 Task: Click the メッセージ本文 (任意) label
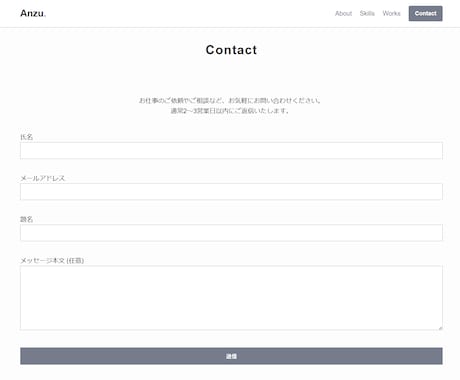click(52, 260)
